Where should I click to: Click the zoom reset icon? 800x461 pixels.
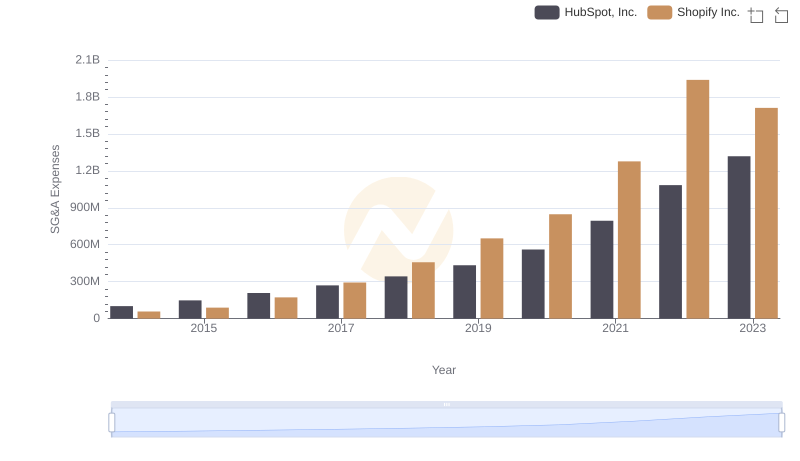[x=781, y=15]
